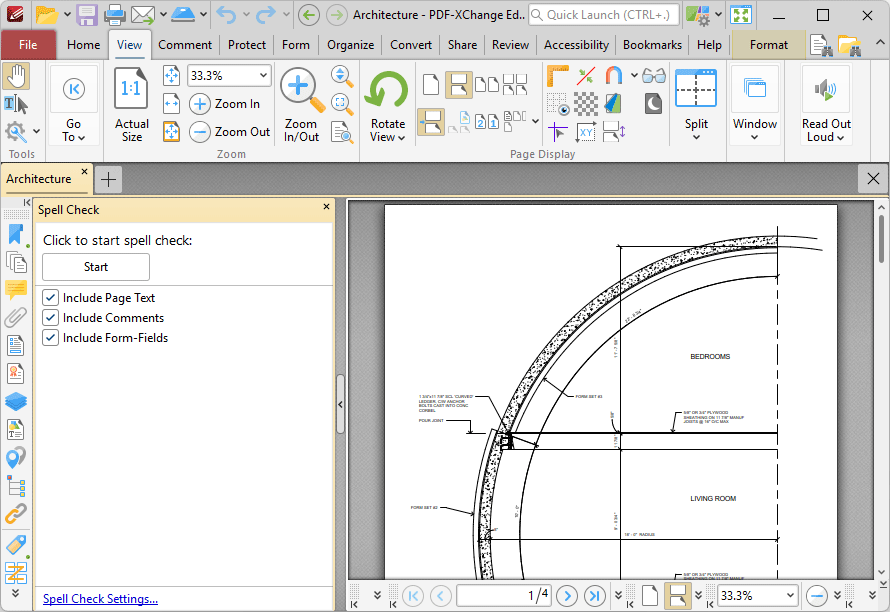Open the Bookmarks pane in sidebar
Screen dimensions: 890x612
tap(16, 234)
